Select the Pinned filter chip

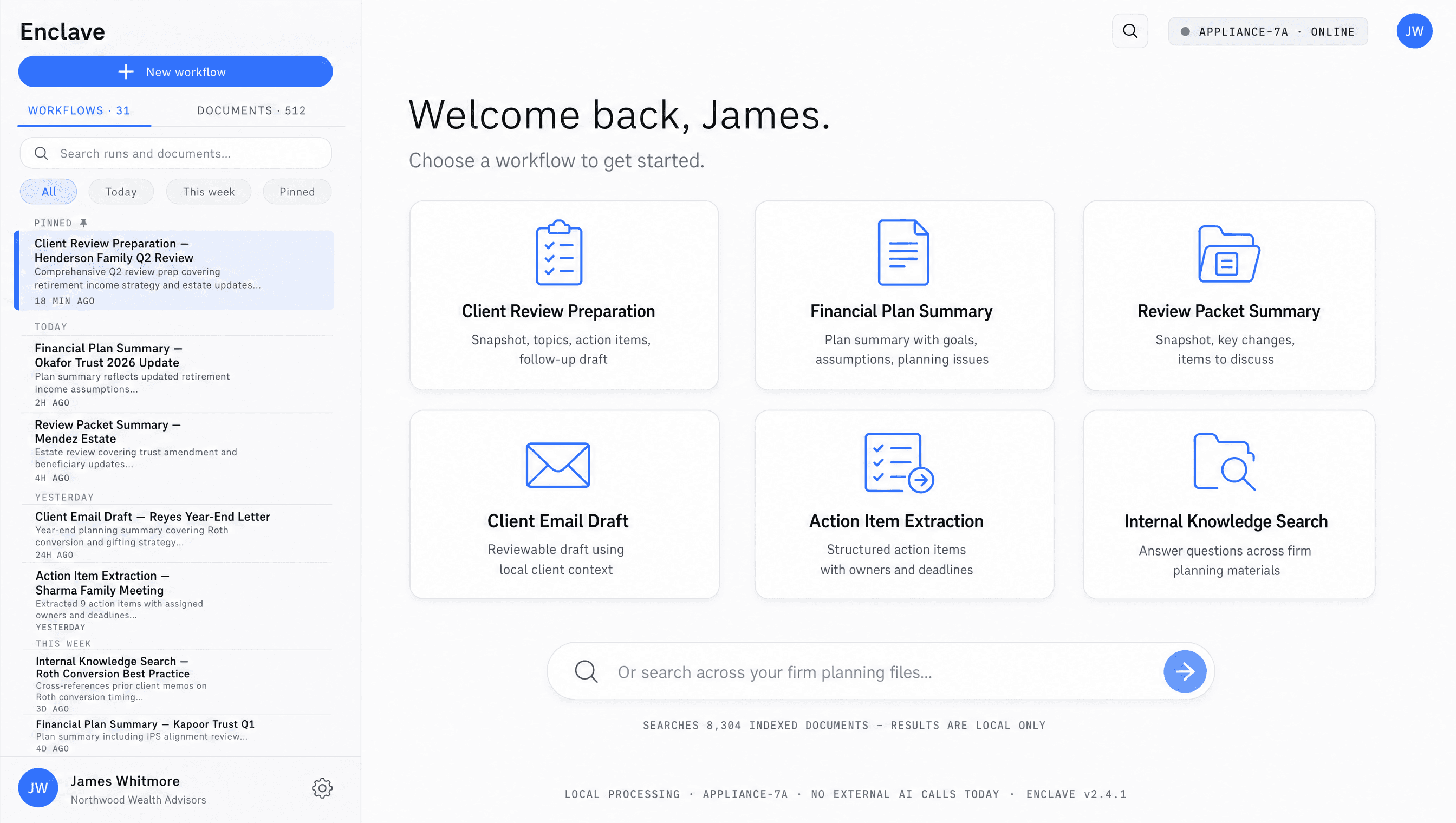(x=297, y=192)
